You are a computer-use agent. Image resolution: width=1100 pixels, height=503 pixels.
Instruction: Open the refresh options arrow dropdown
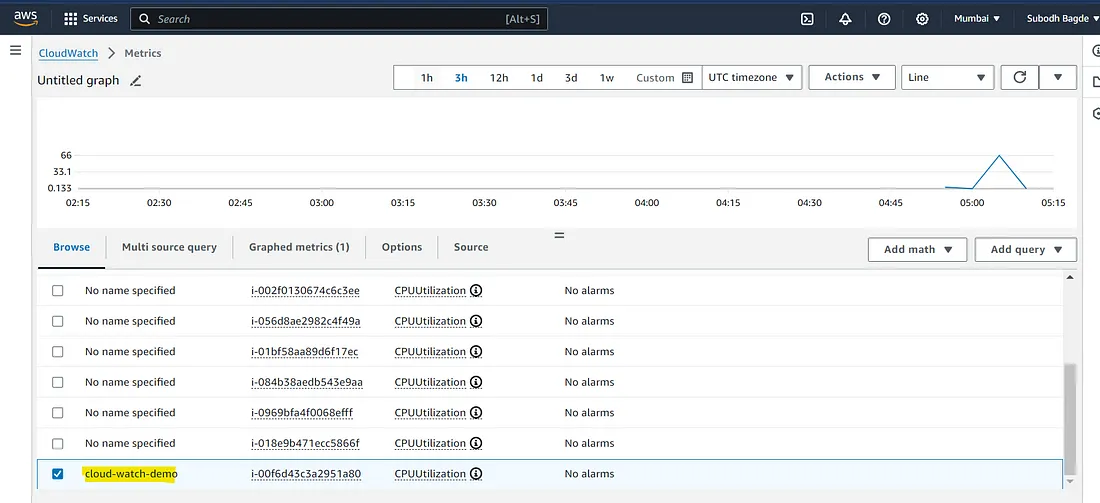point(1058,77)
